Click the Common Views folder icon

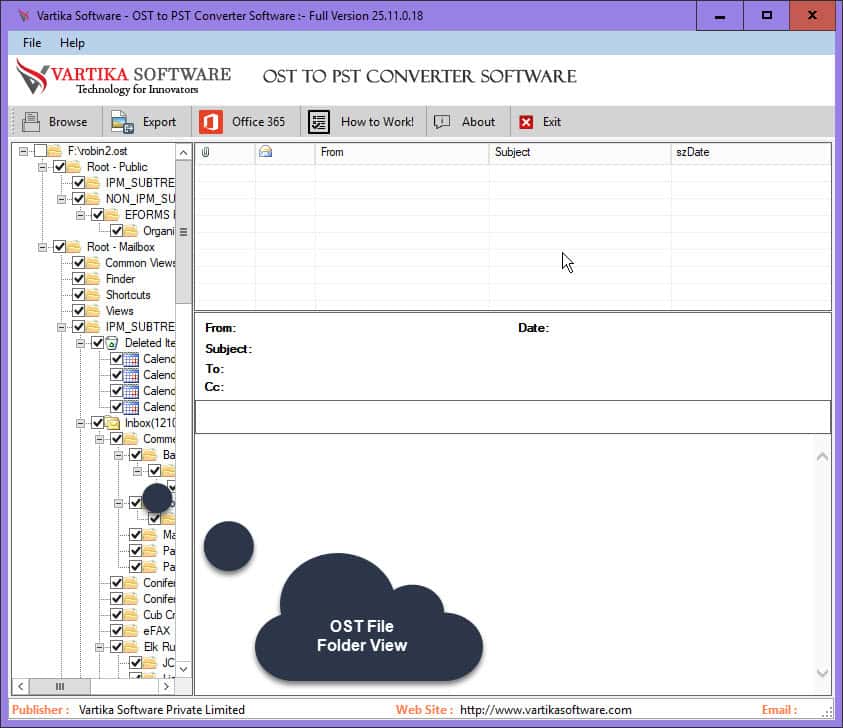pyautogui.click(x=93, y=263)
